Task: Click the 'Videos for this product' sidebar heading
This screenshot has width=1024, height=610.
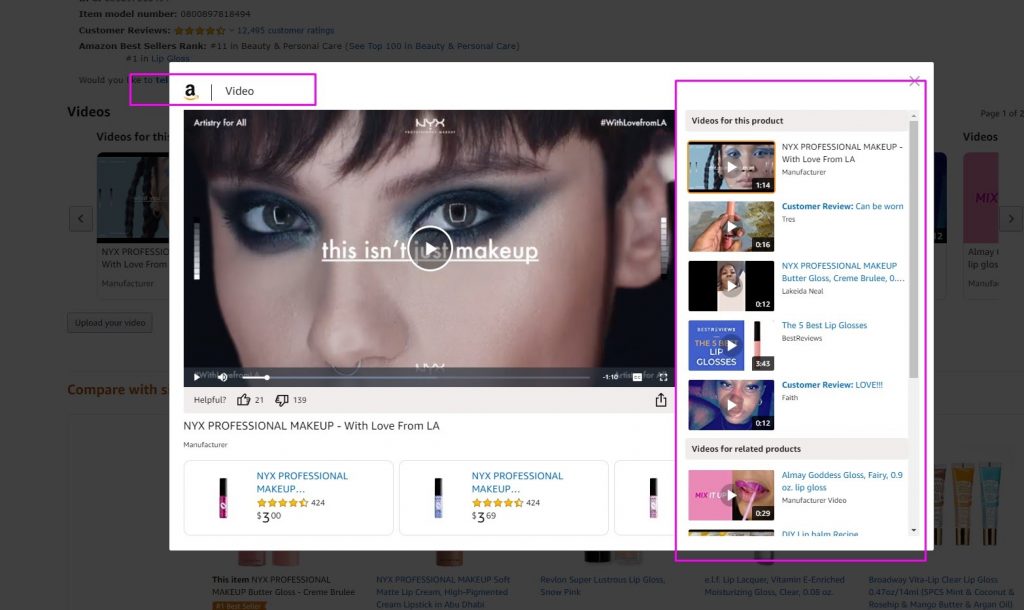Action: click(x=737, y=121)
